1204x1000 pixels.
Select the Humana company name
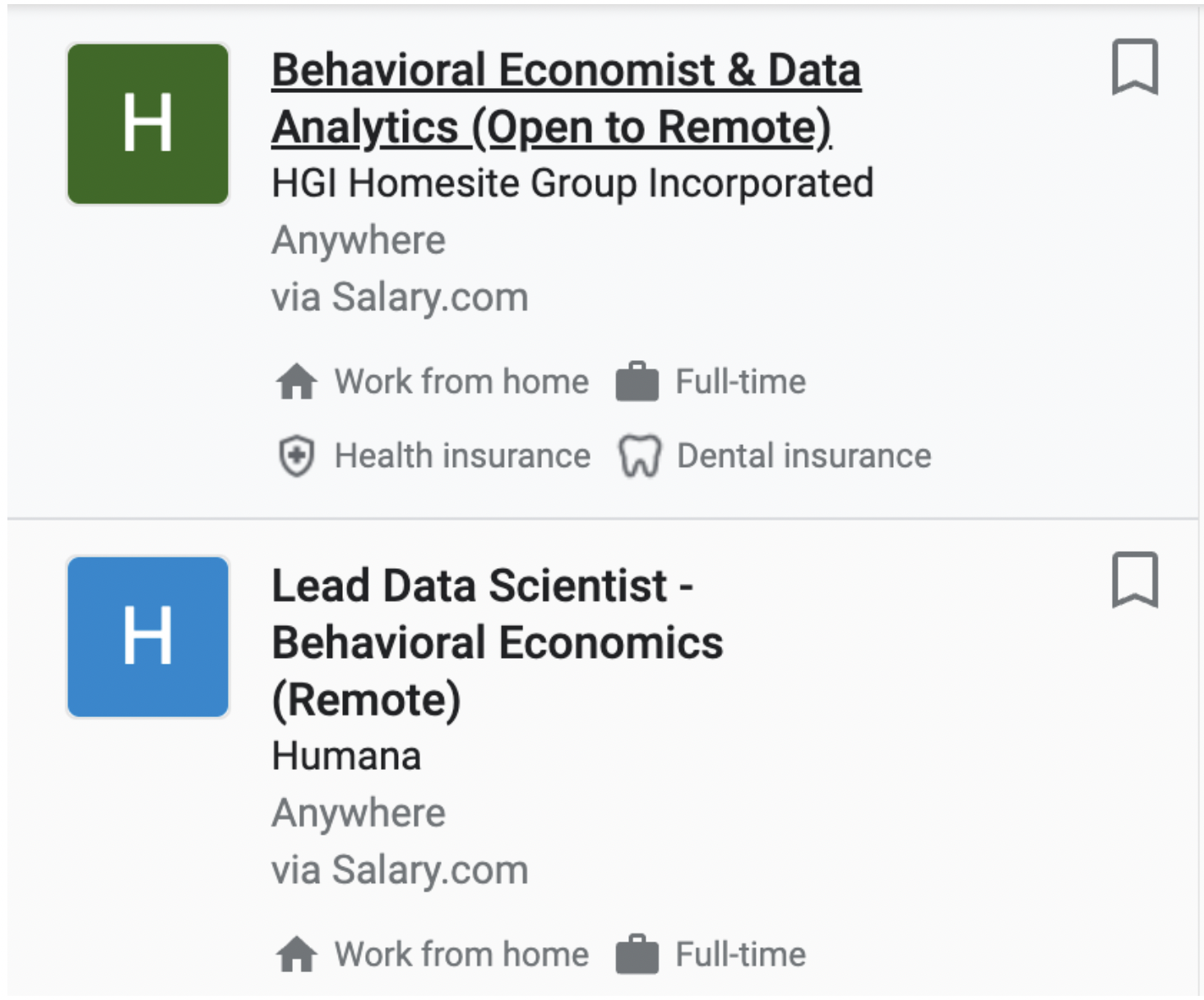pyautogui.click(x=346, y=756)
